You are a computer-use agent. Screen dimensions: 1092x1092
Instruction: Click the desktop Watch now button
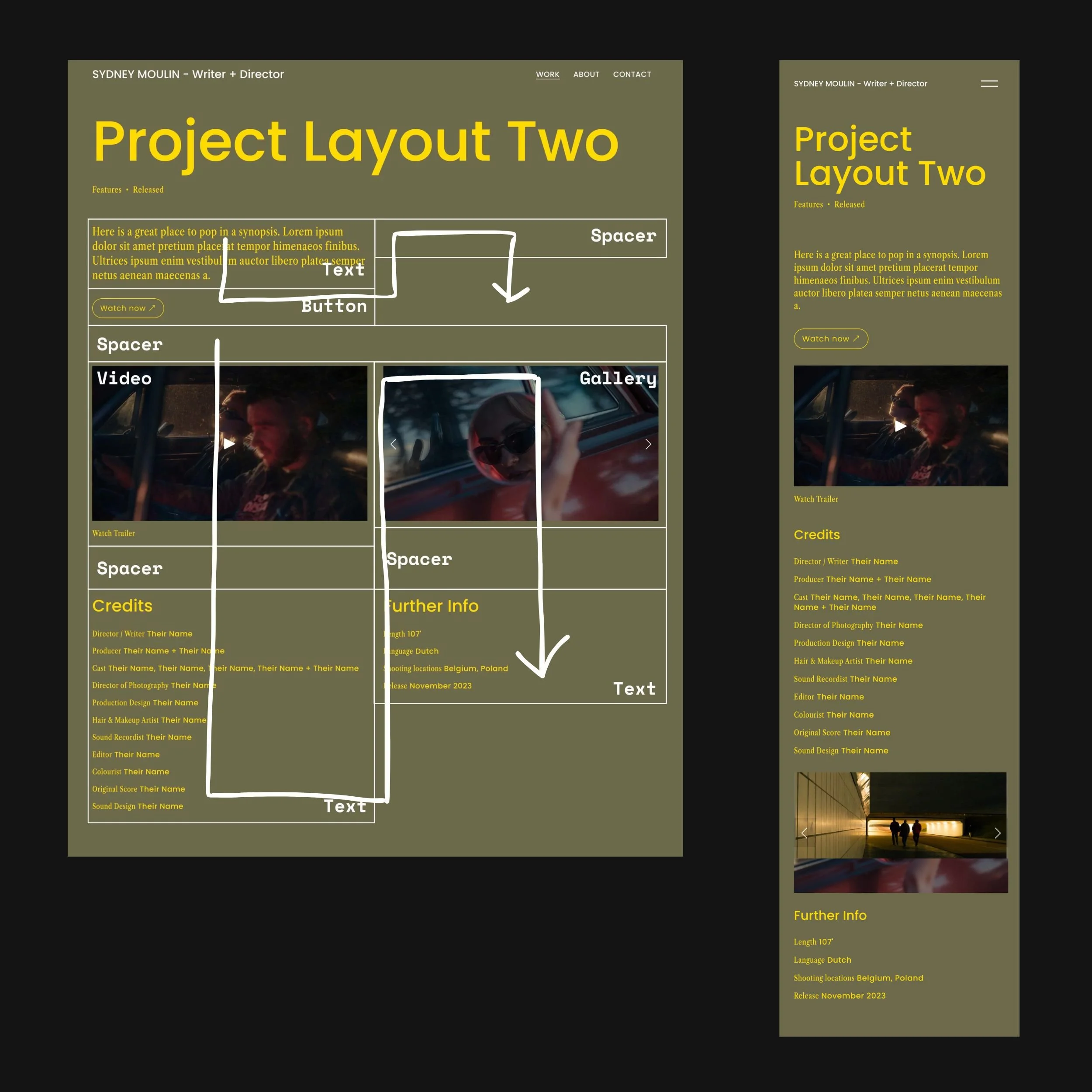click(128, 308)
